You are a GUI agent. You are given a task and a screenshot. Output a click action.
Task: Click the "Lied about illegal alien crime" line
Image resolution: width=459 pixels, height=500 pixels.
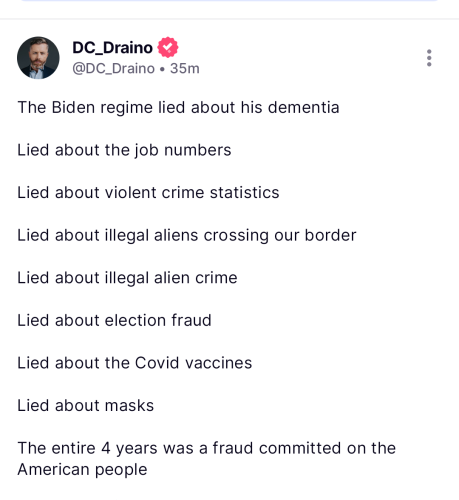point(127,278)
